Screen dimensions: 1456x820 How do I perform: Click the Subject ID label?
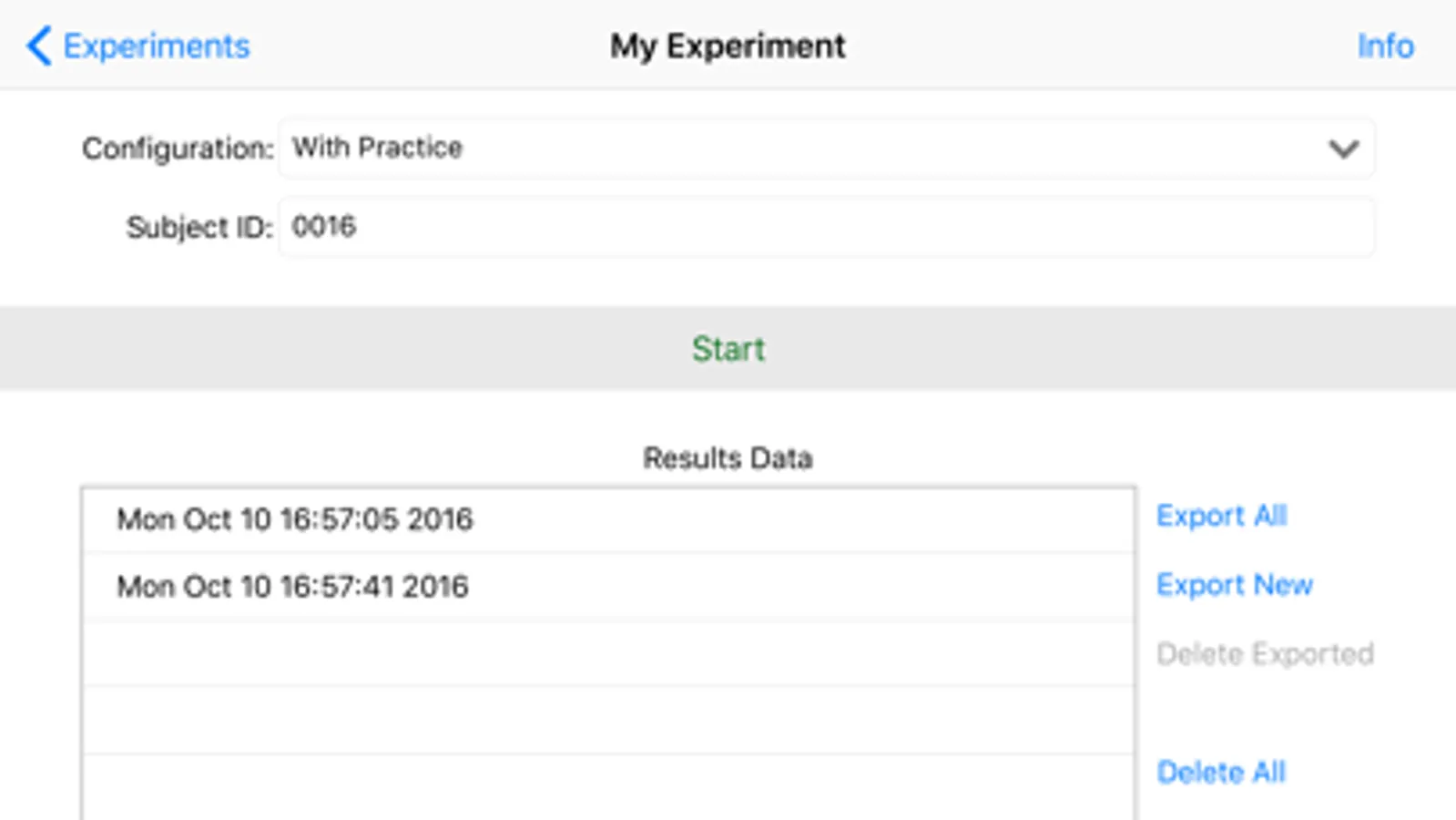(199, 227)
